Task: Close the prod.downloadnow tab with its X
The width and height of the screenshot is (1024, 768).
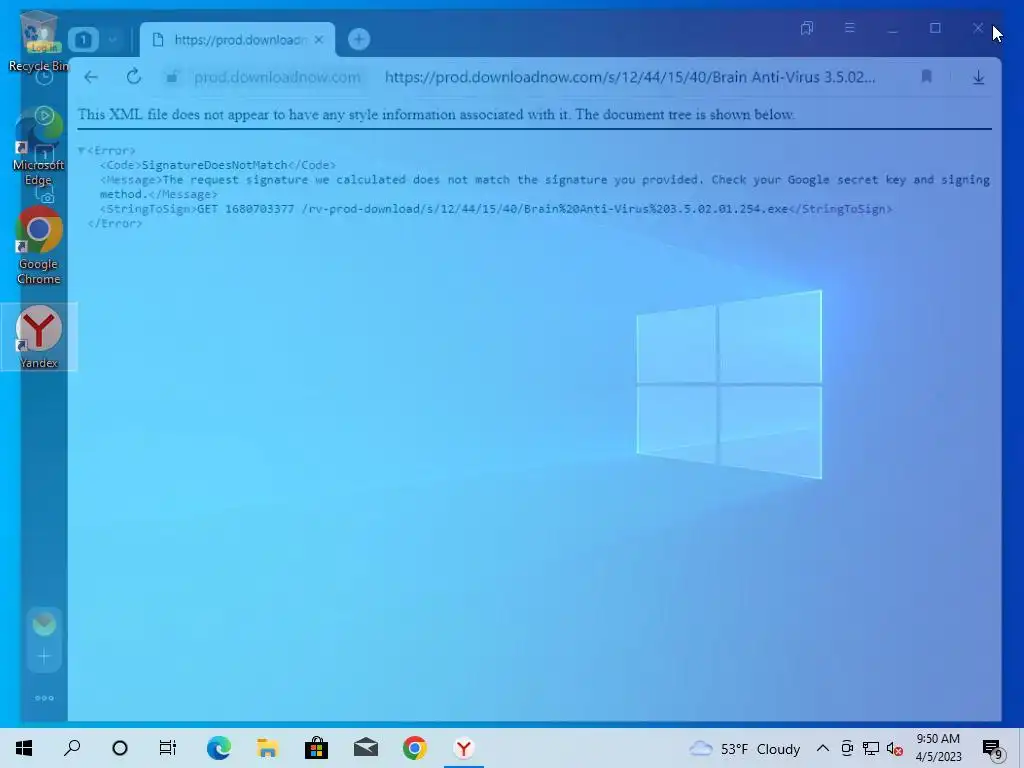Action: pyautogui.click(x=319, y=40)
